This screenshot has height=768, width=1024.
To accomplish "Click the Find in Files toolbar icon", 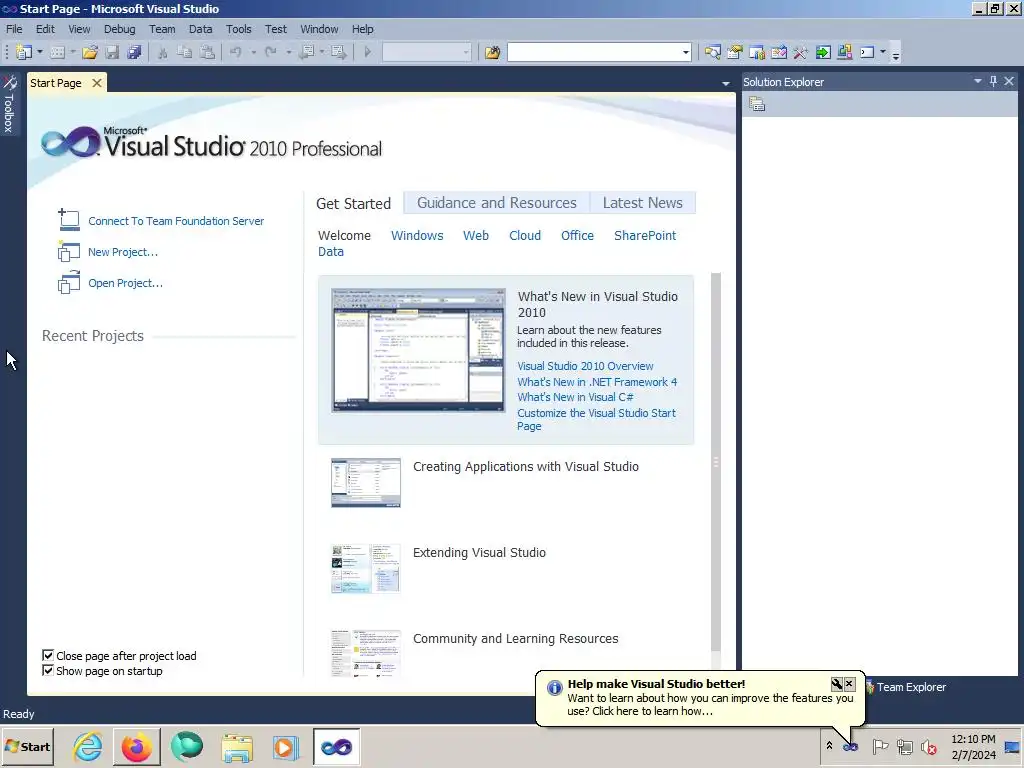I will [x=492, y=52].
